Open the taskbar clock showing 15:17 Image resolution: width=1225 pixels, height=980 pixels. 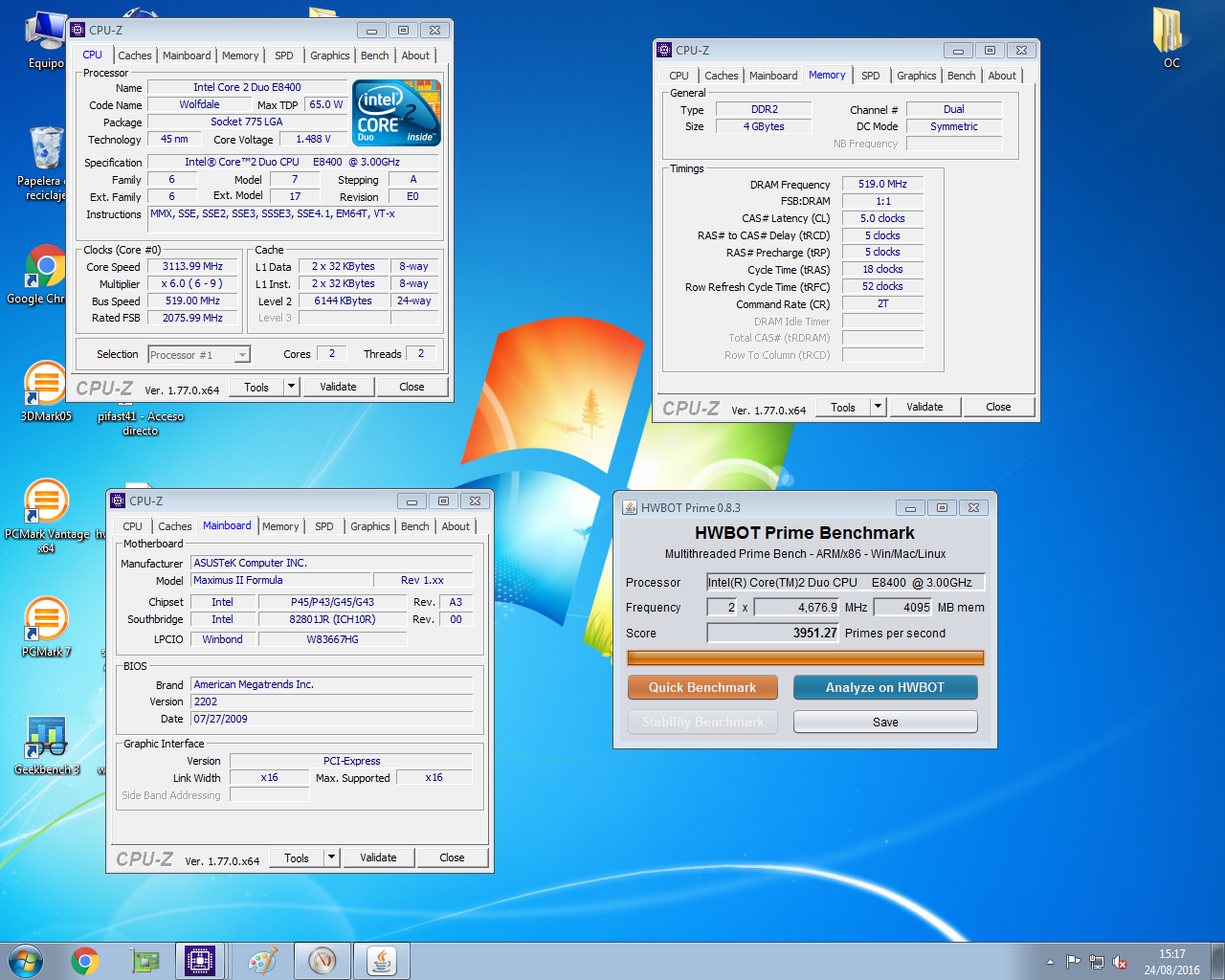1171,962
